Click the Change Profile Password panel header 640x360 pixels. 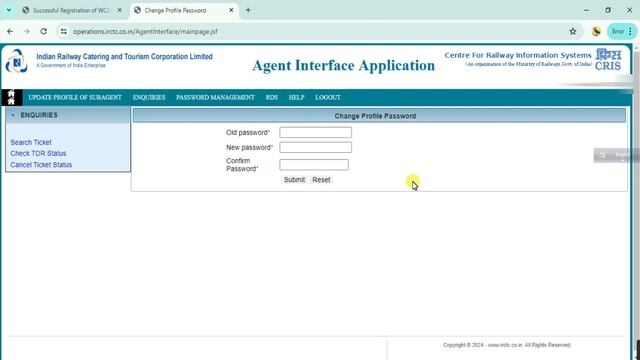click(379, 116)
